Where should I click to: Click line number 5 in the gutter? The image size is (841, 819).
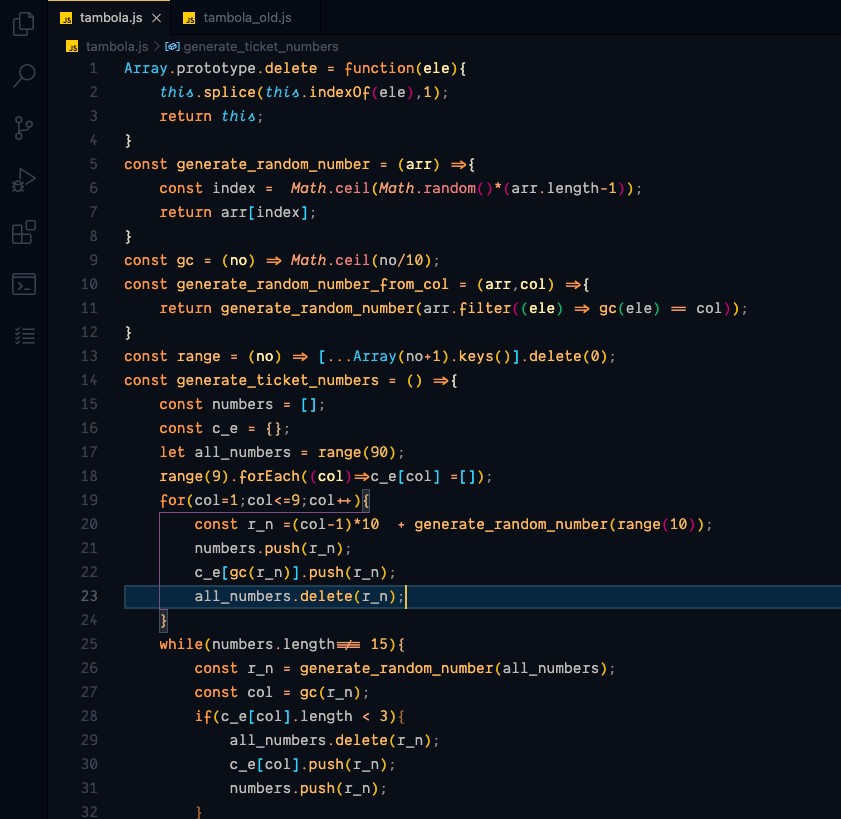click(93, 164)
